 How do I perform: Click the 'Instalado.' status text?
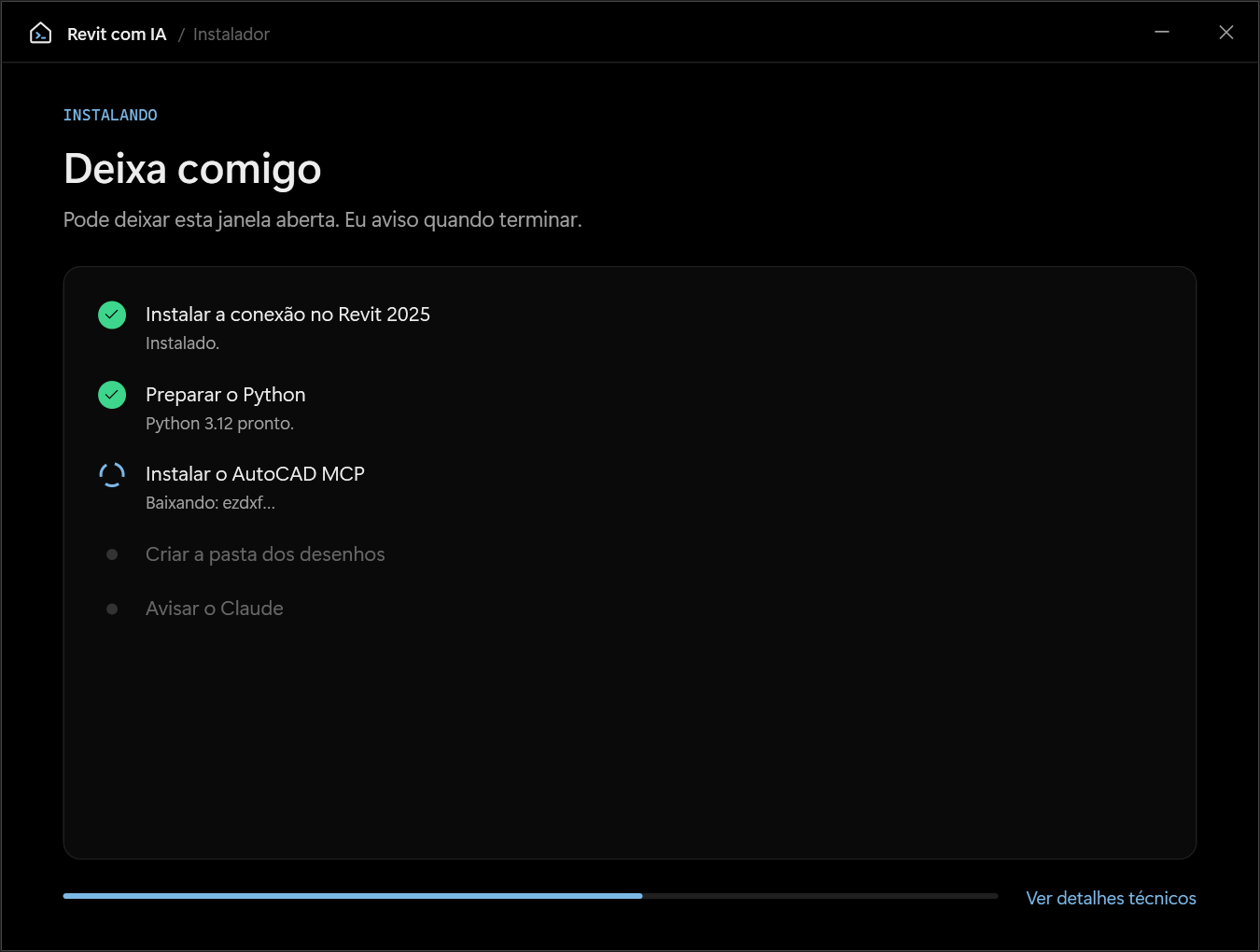coord(183,343)
